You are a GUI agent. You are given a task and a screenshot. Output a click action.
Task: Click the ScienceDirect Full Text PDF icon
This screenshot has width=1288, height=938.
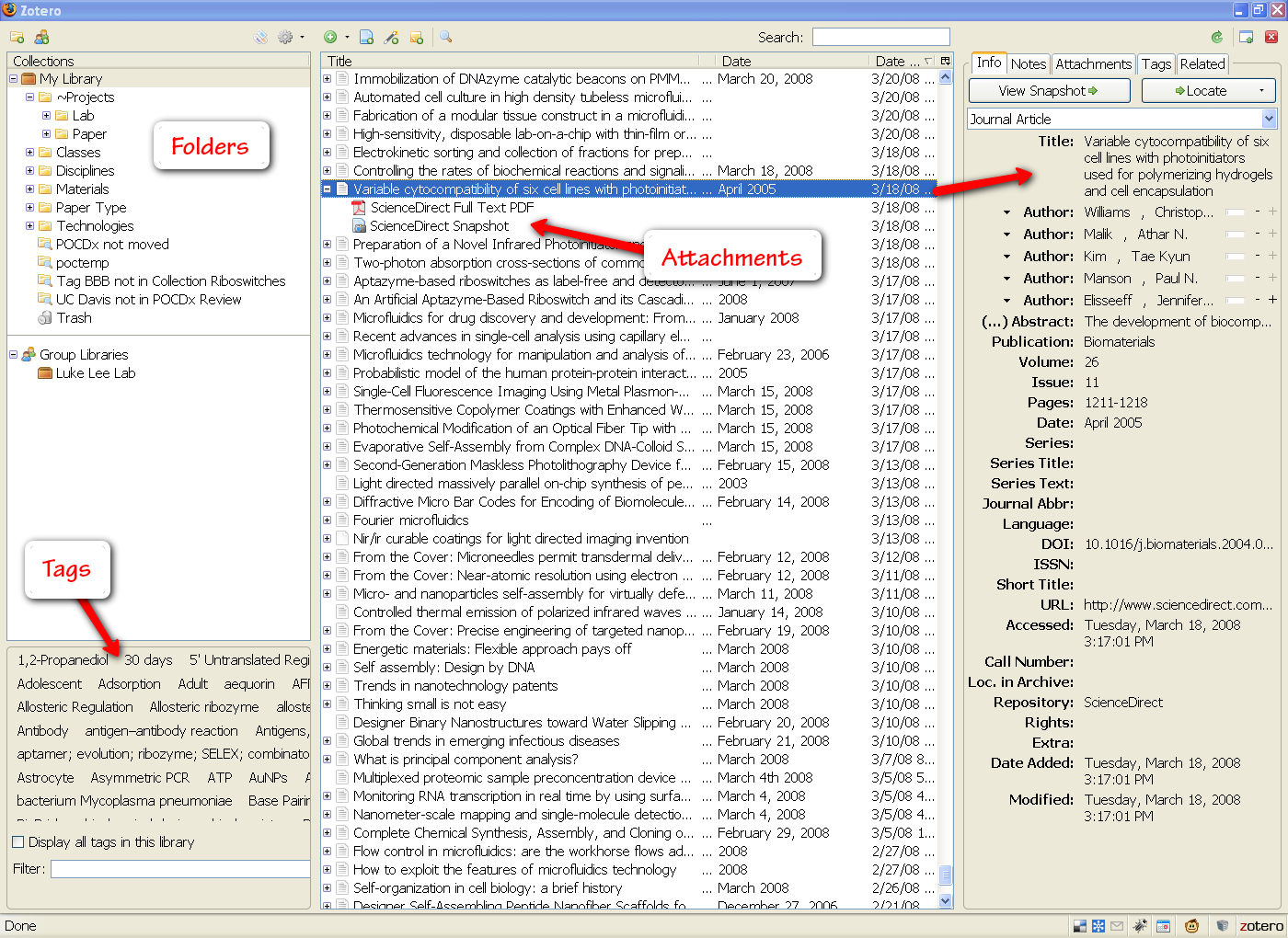point(359,208)
